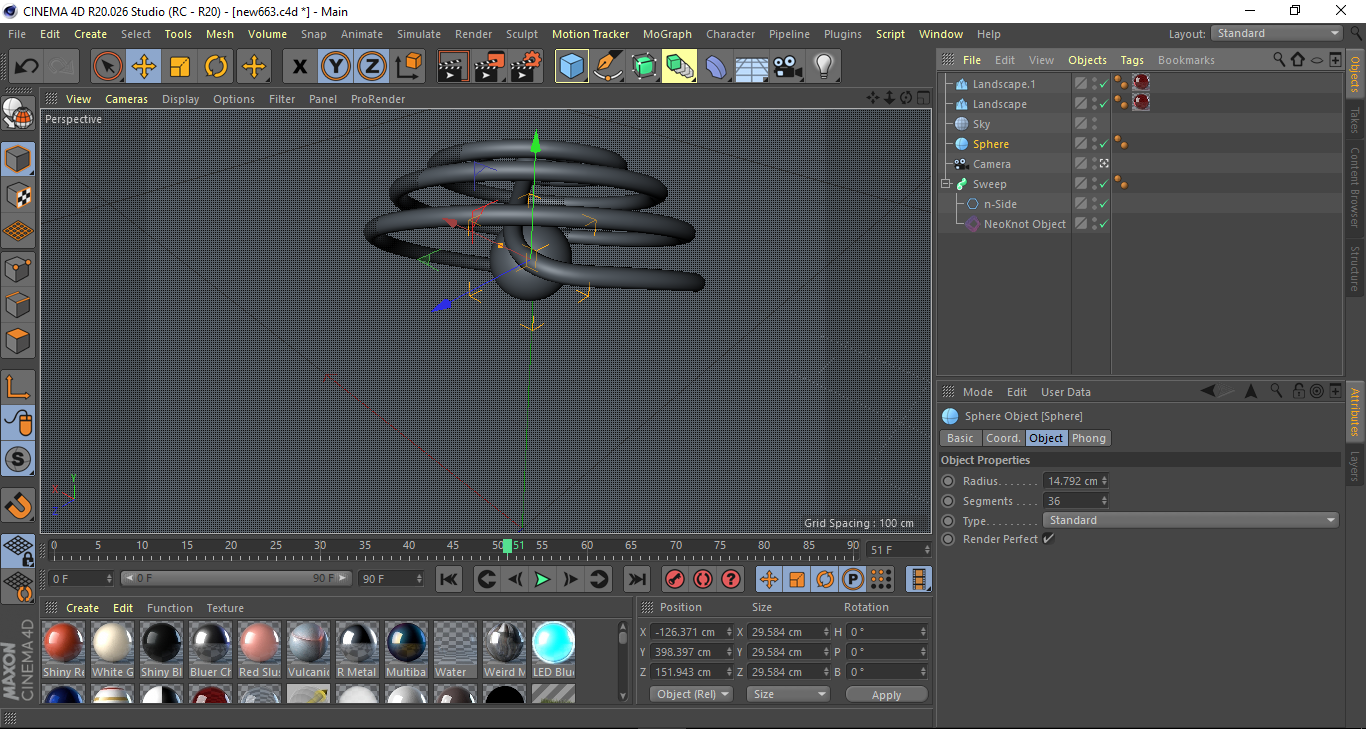Activate the Scale tool
This screenshot has width=1366, height=729.
(x=180, y=67)
